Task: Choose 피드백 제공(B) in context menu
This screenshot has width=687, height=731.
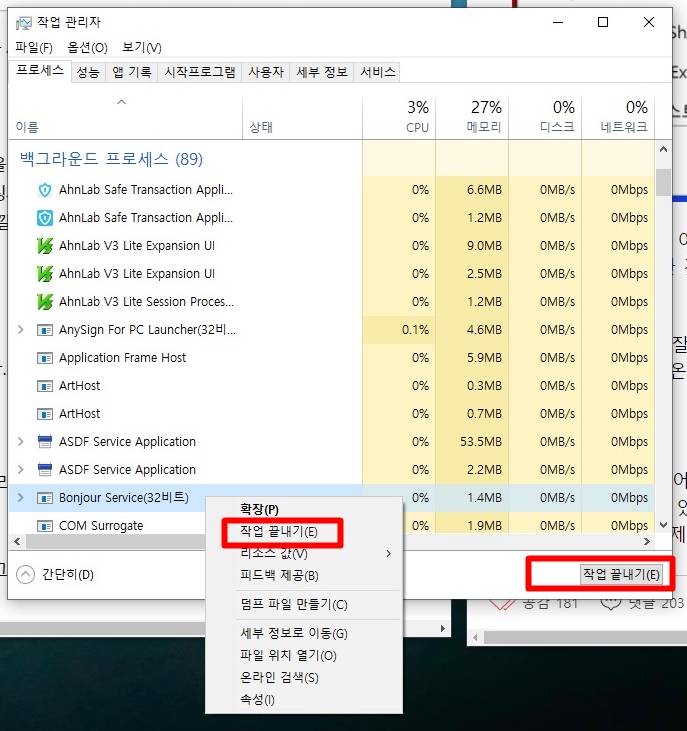Action: pos(279,575)
